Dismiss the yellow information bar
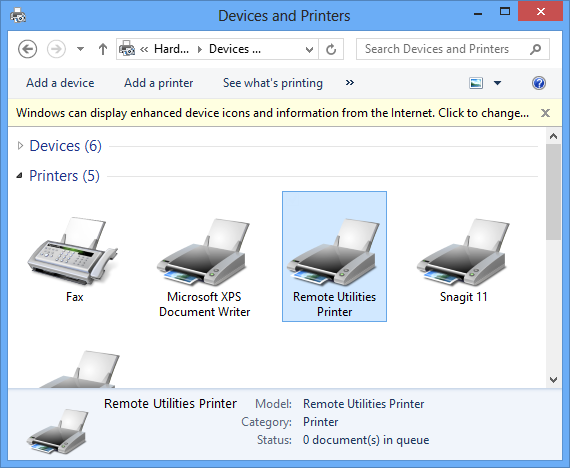 click(x=545, y=113)
